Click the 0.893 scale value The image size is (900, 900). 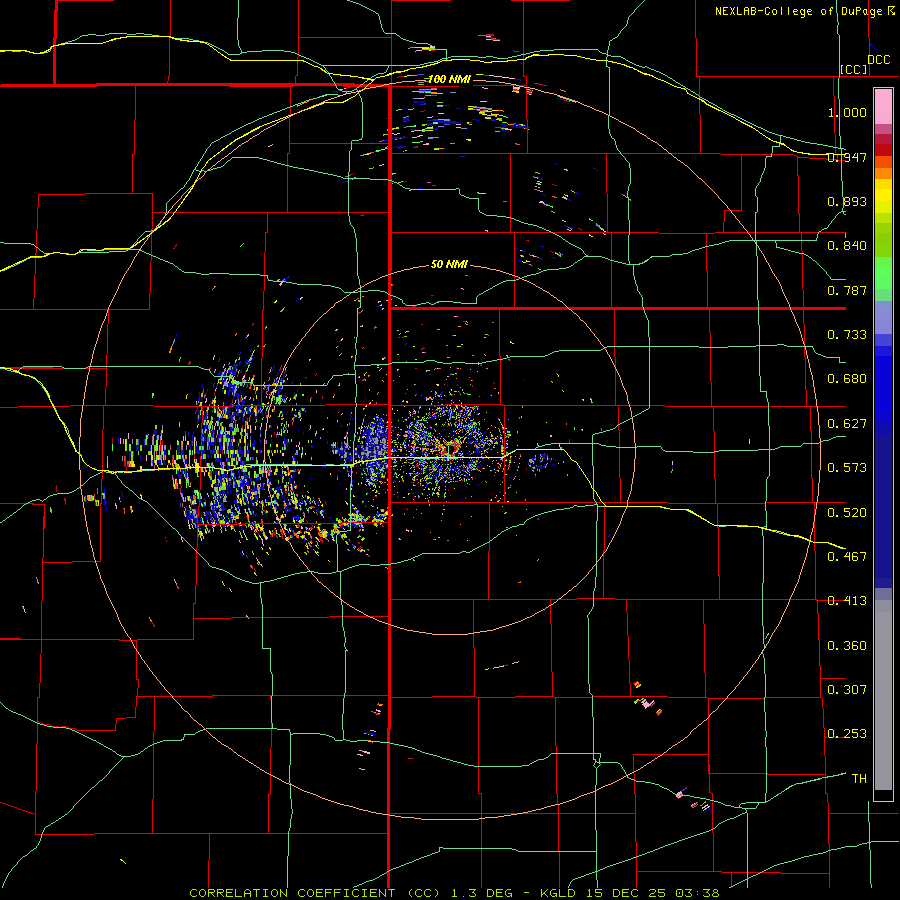tap(847, 201)
